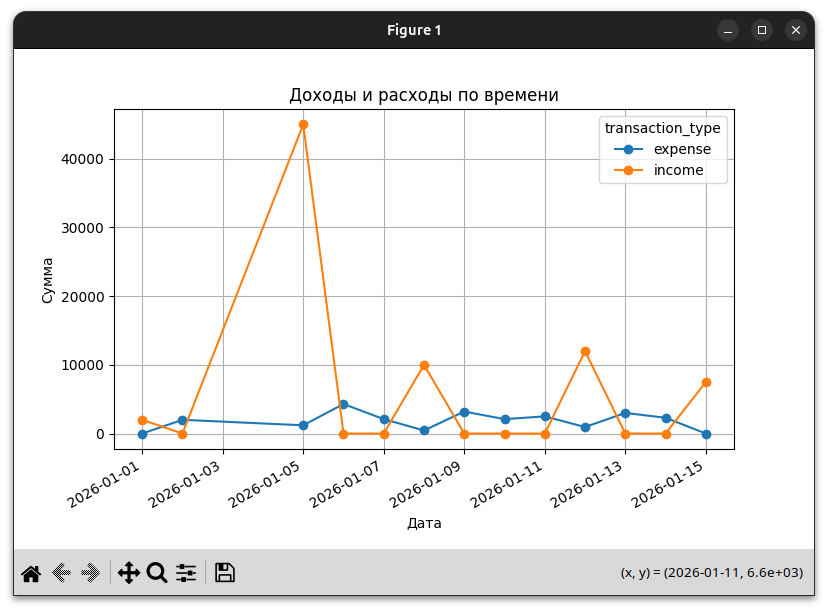Image resolution: width=828 pixels, height=612 pixels.
Task: Click the transaction_type legend title
Action: point(662,128)
